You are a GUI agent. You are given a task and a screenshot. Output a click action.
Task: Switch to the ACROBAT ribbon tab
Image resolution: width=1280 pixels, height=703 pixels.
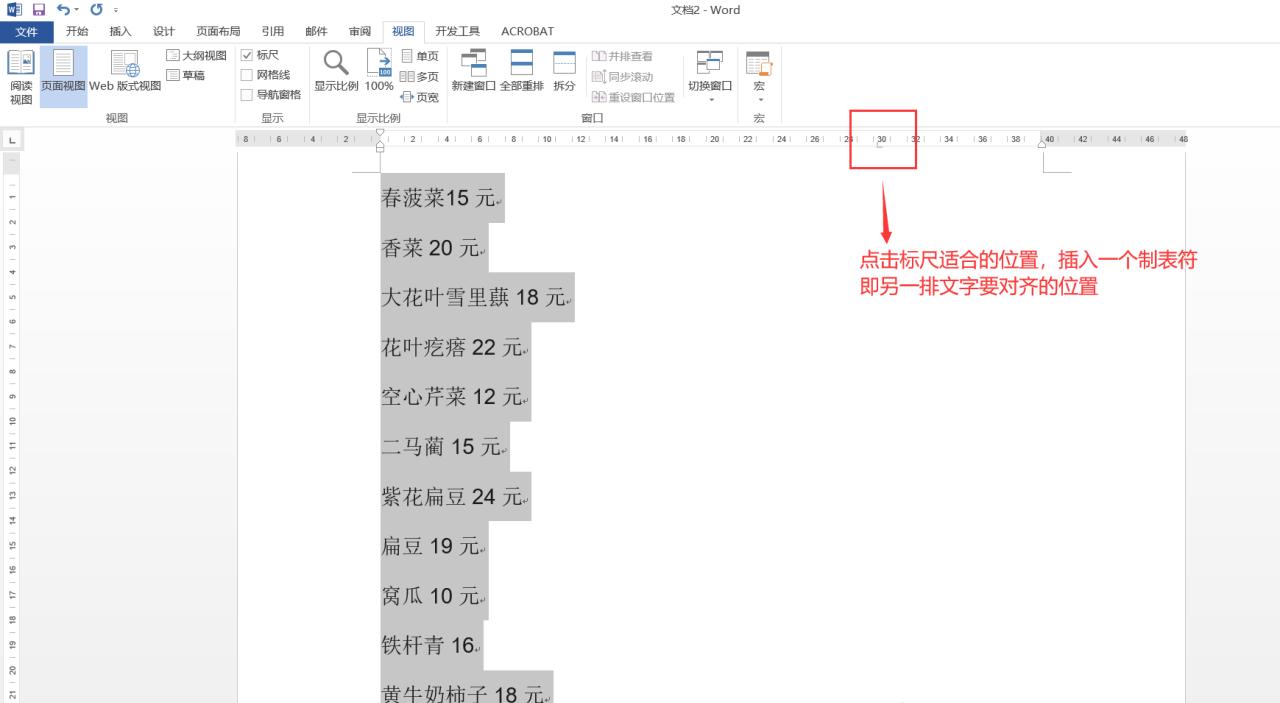[x=527, y=32]
